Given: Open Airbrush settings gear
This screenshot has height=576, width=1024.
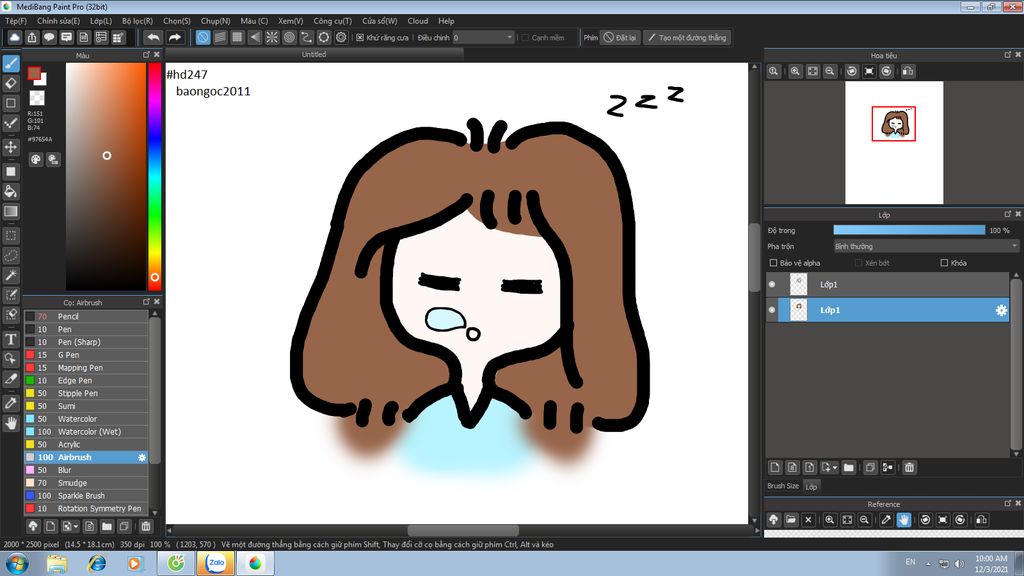Looking at the screenshot, I should [x=142, y=458].
